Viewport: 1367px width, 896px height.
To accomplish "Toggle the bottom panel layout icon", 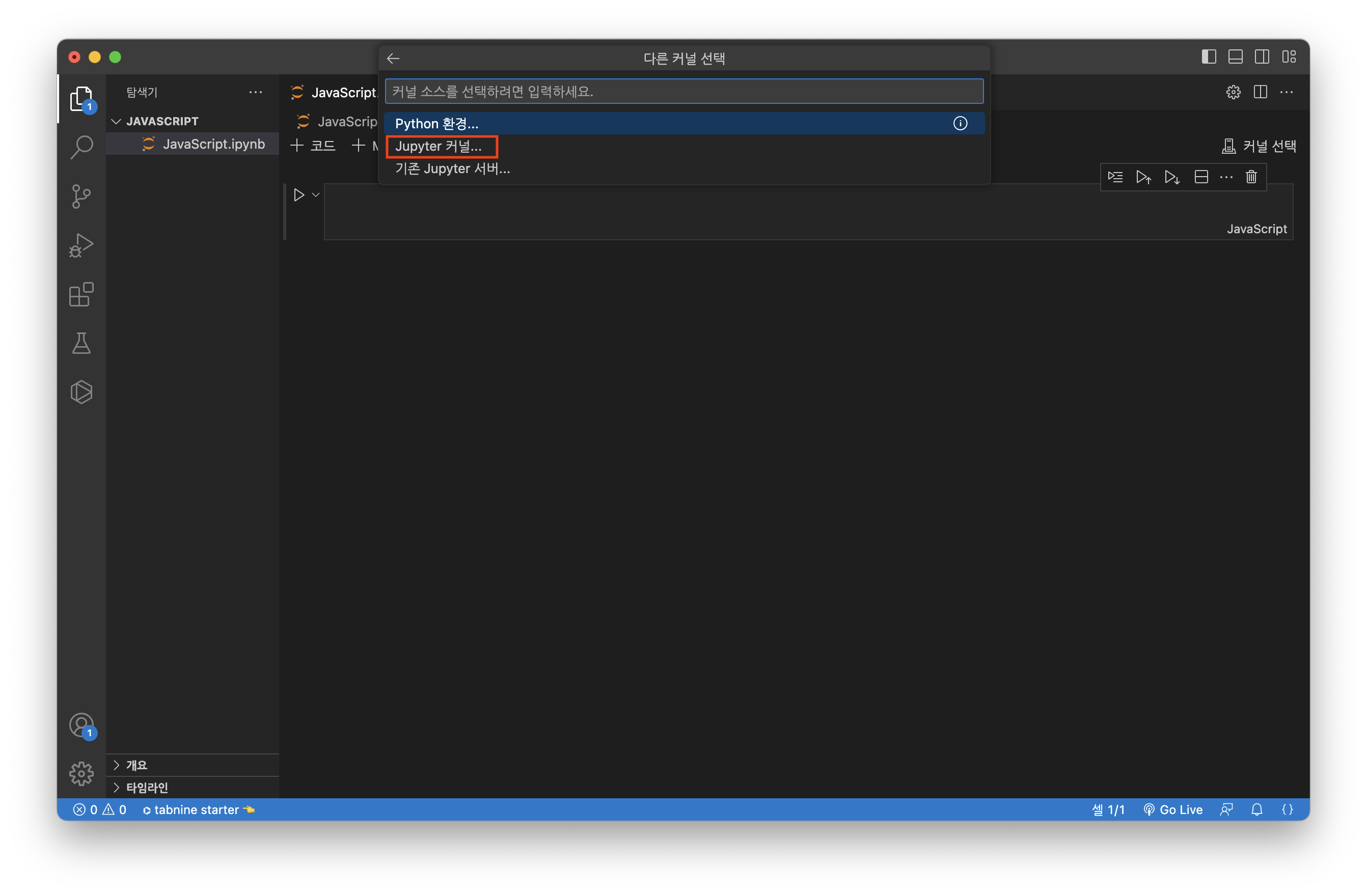I will point(1236,57).
